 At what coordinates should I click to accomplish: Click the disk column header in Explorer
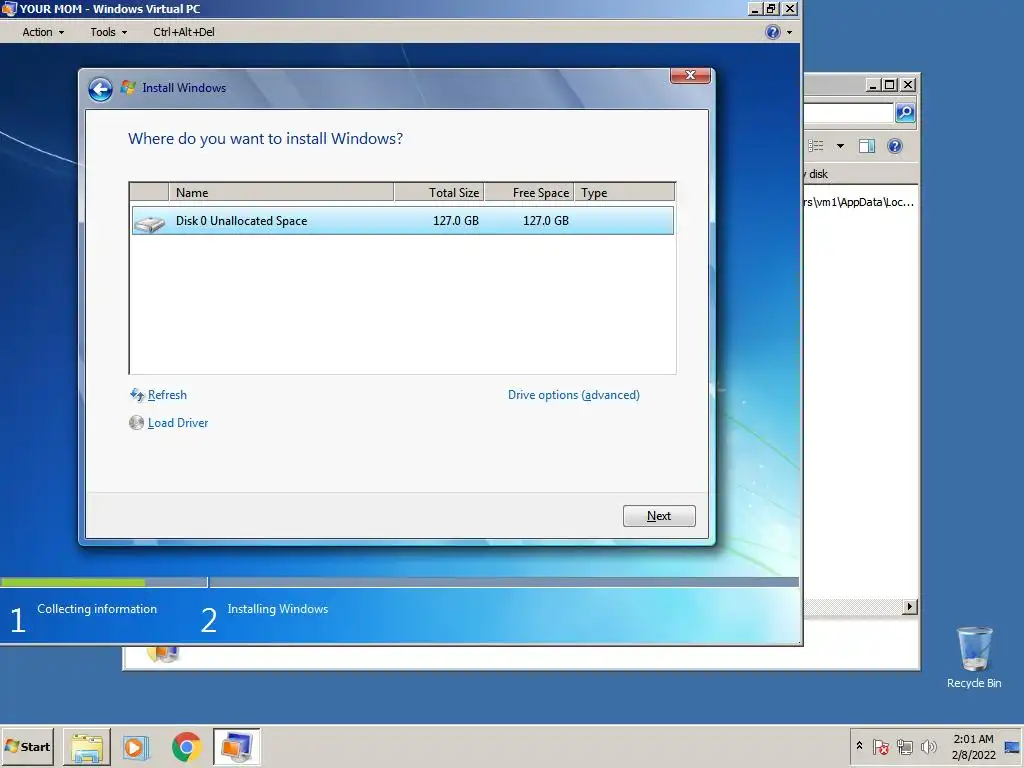[861, 174]
